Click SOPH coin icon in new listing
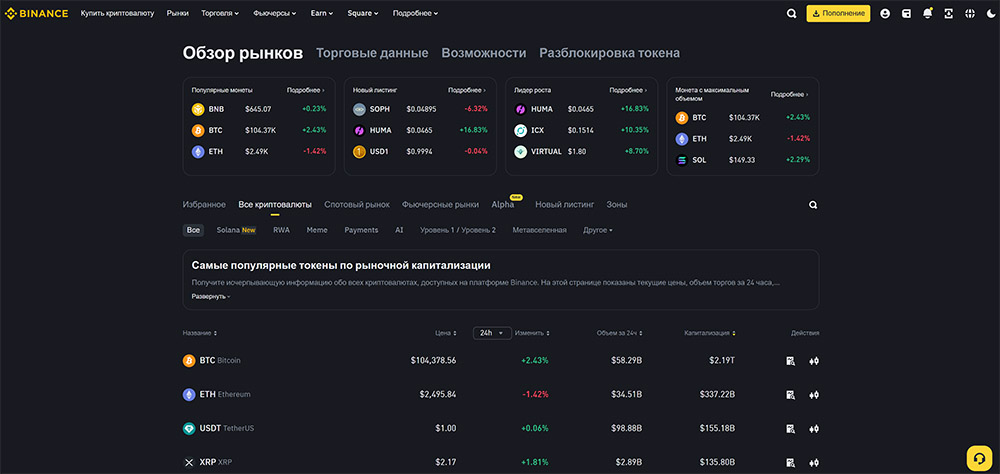 coord(359,109)
